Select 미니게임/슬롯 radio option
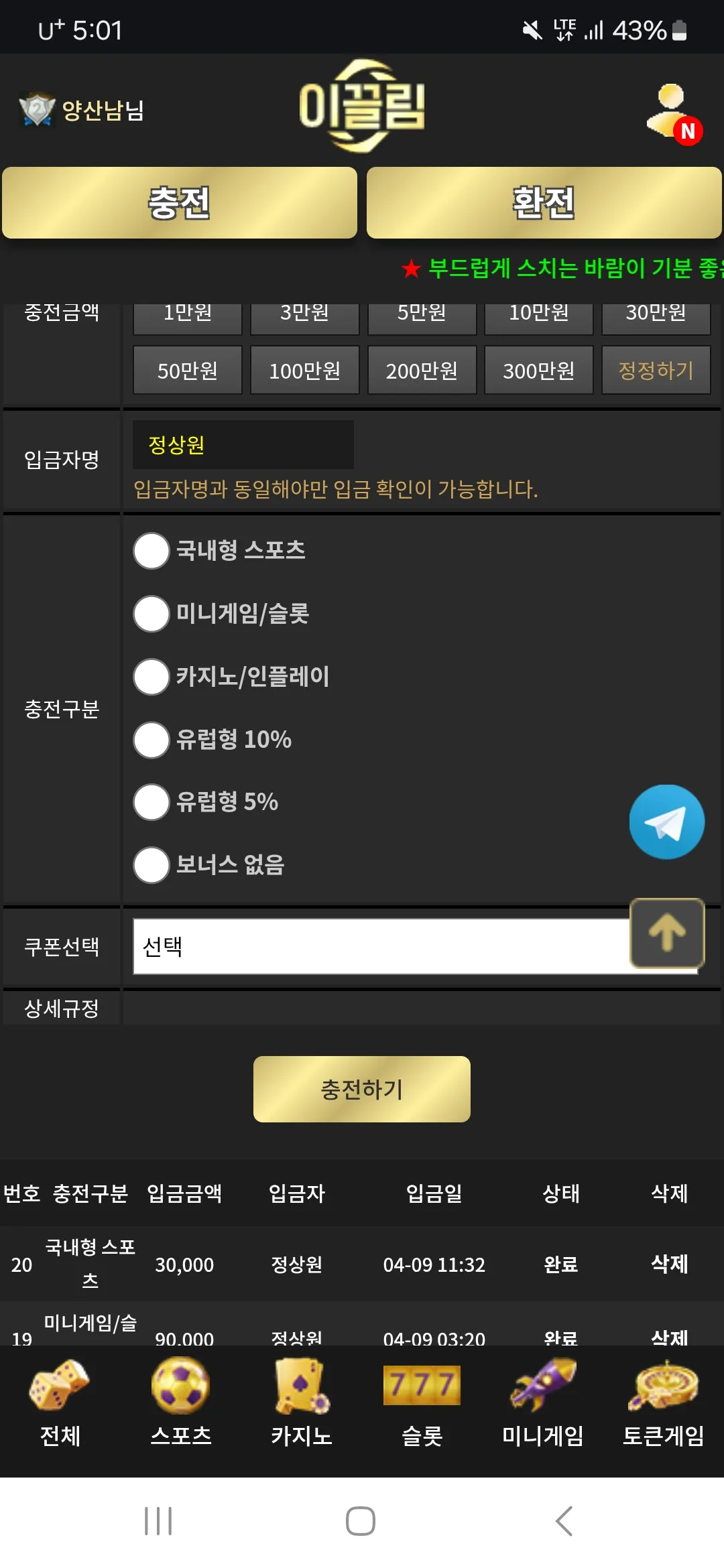Image resolution: width=724 pixels, height=1568 pixels. (152, 614)
